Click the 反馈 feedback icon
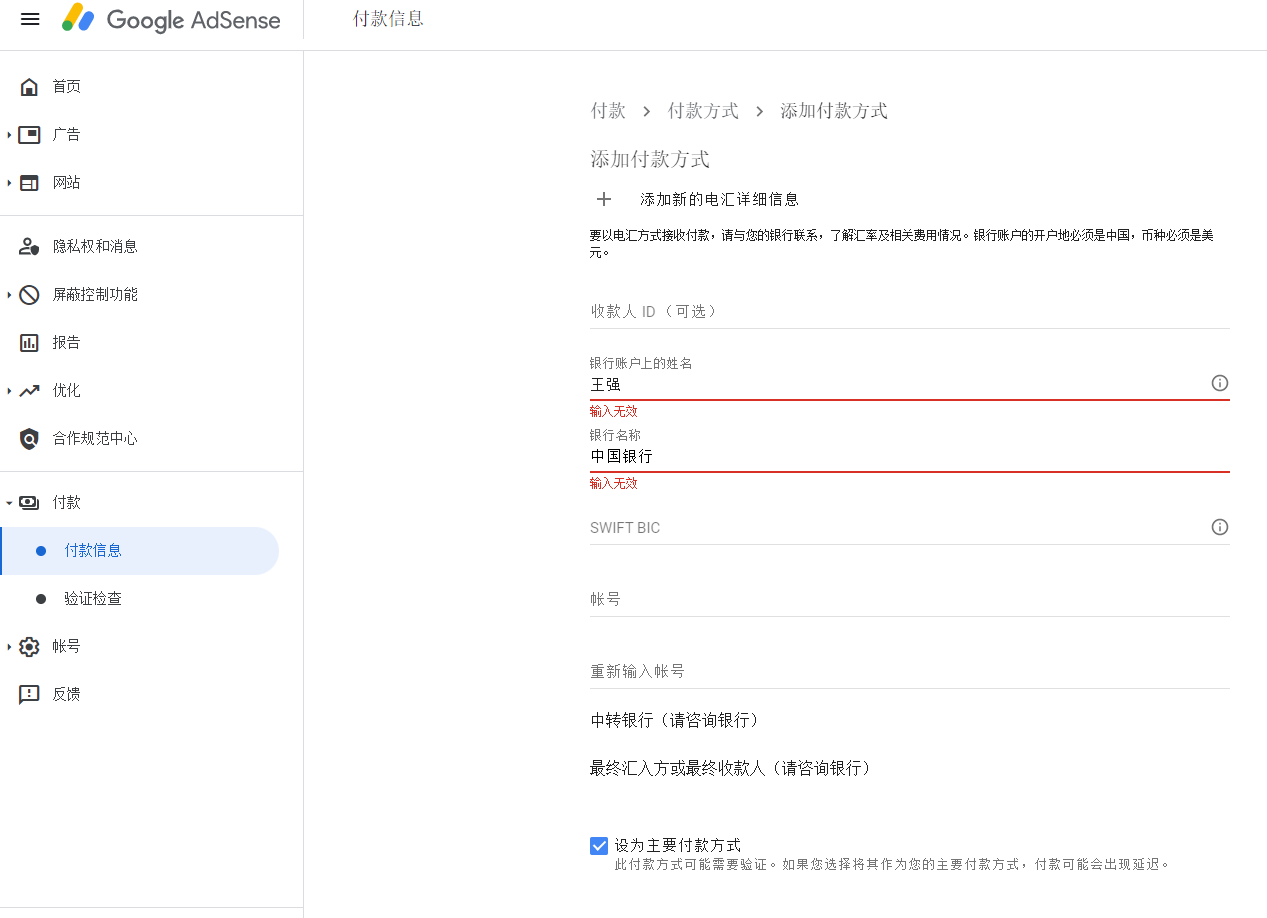This screenshot has width=1267, height=918. pyautogui.click(x=29, y=695)
